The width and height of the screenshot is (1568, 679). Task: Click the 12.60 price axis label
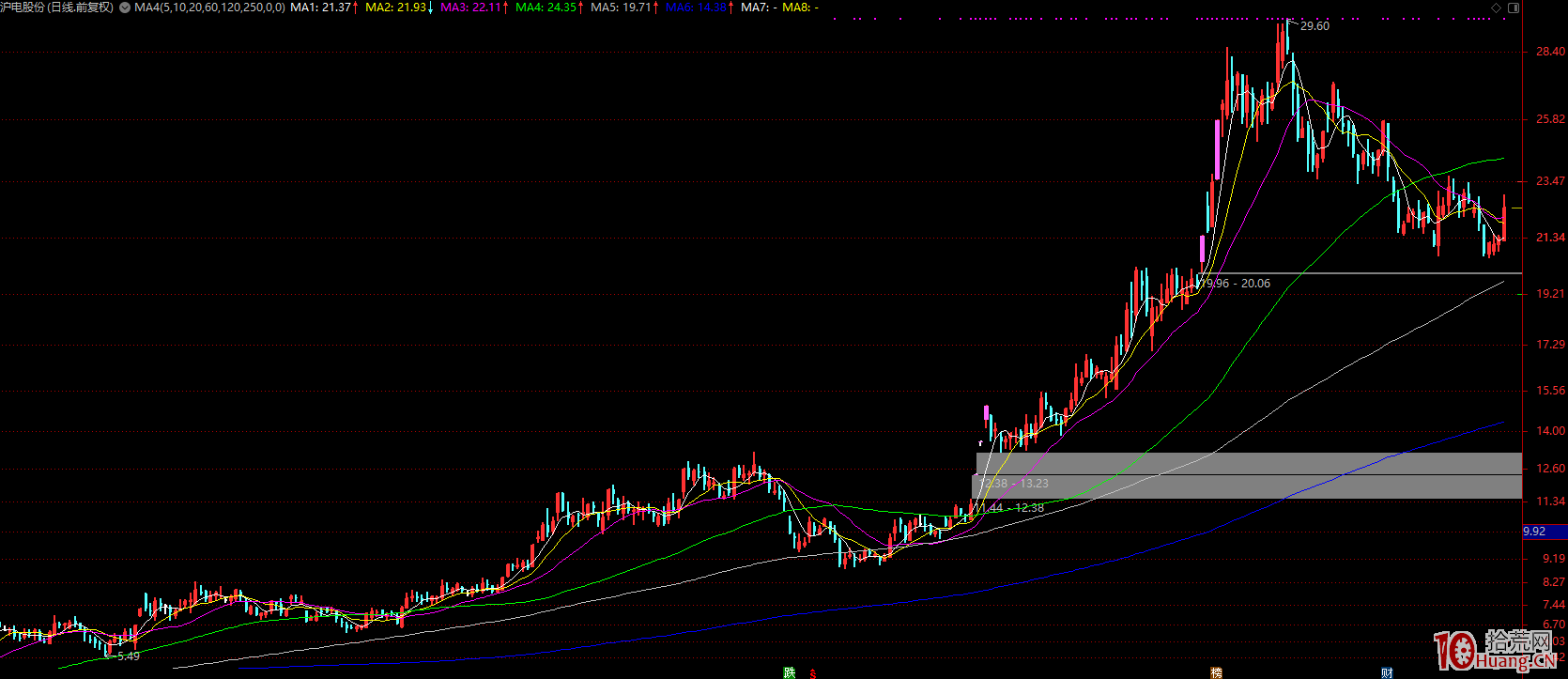coord(1550,469)
